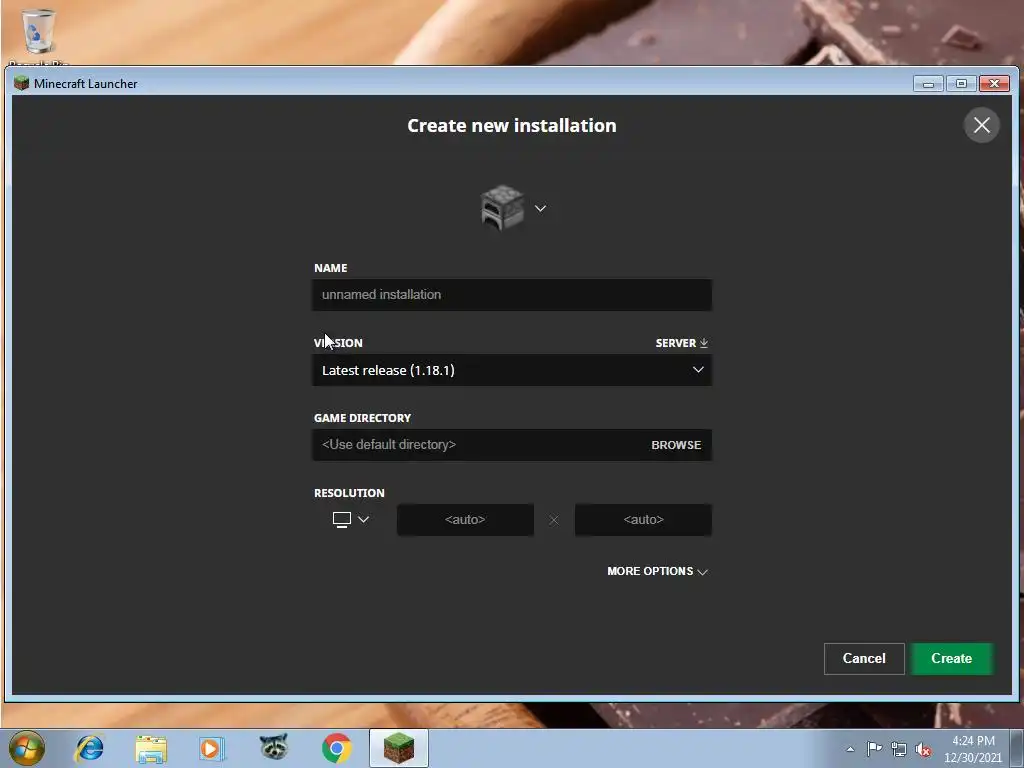Click the SERVER download link

(x=682, y=343)
